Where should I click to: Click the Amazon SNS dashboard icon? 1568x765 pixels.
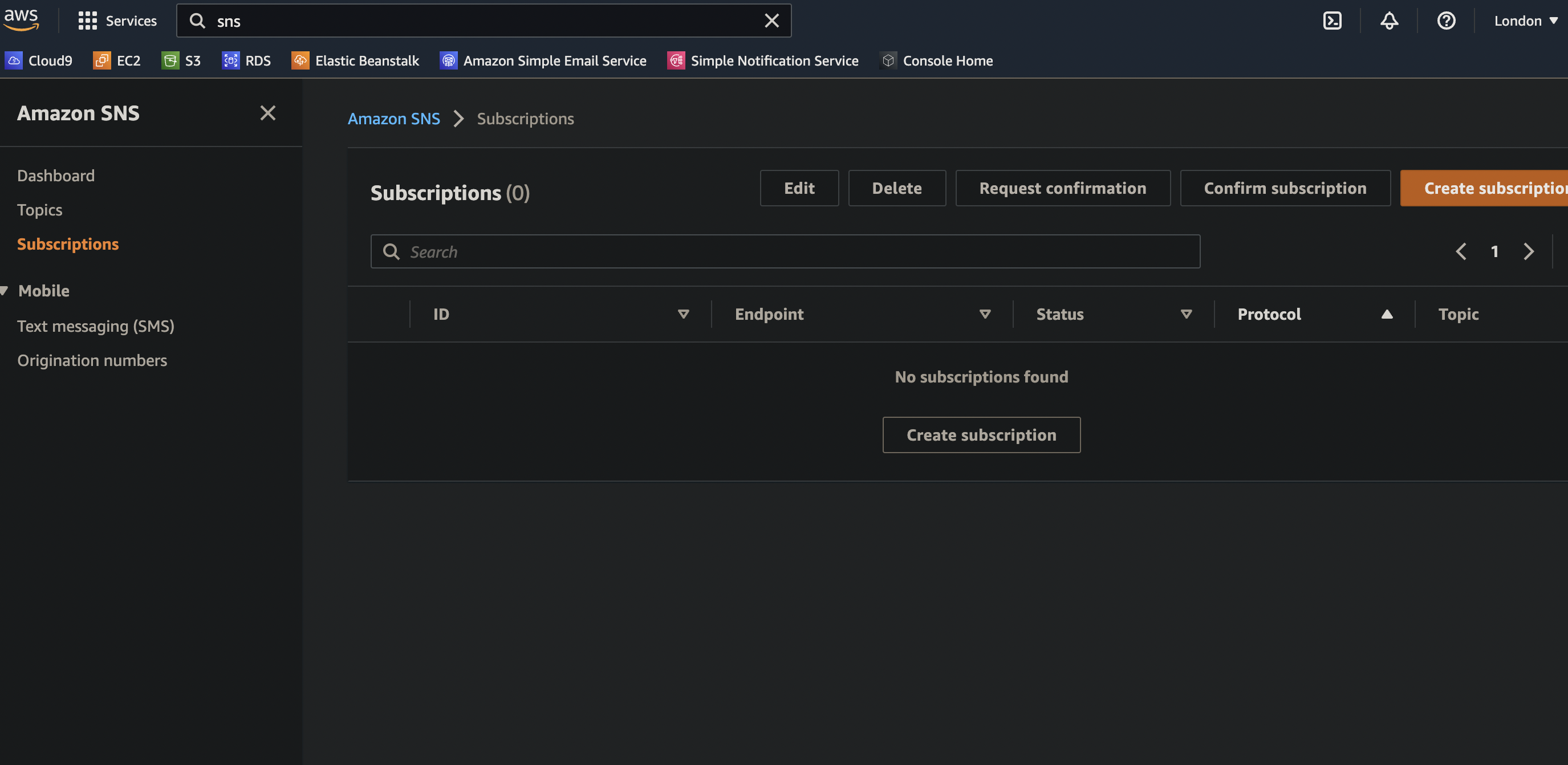pyautogui.click(x=55, y=174)
